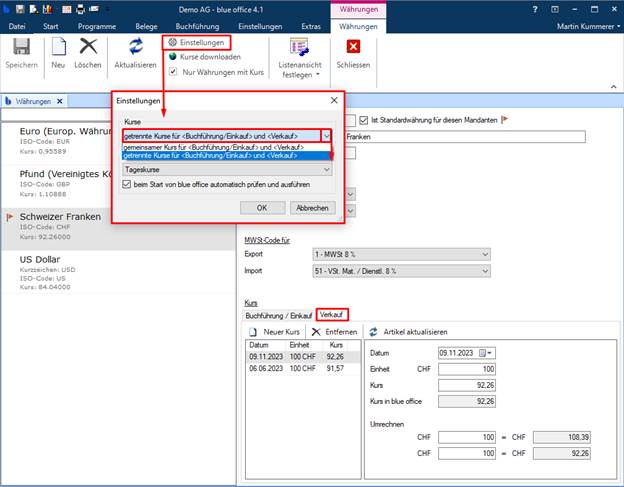This screenshot has height=487, width=624.
Task: Toggle Ist Standardwährung für diesen Mandanten checkbox
Action: tap(363, 120)
